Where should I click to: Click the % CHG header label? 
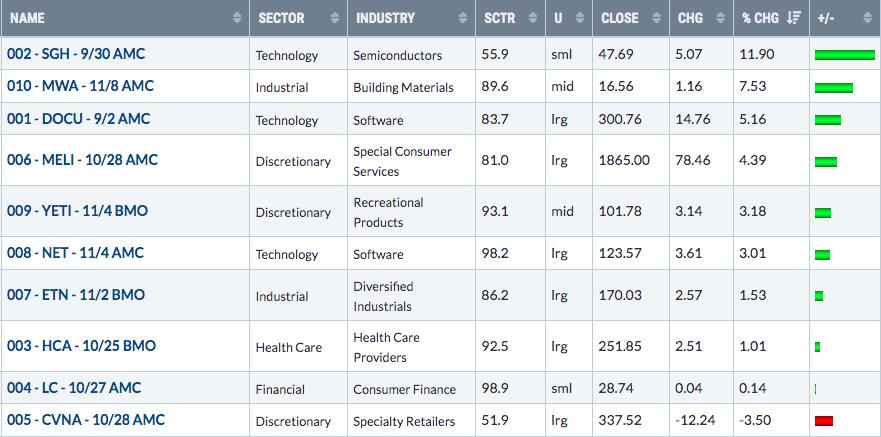pyautogui.click(x=760, y=18)
